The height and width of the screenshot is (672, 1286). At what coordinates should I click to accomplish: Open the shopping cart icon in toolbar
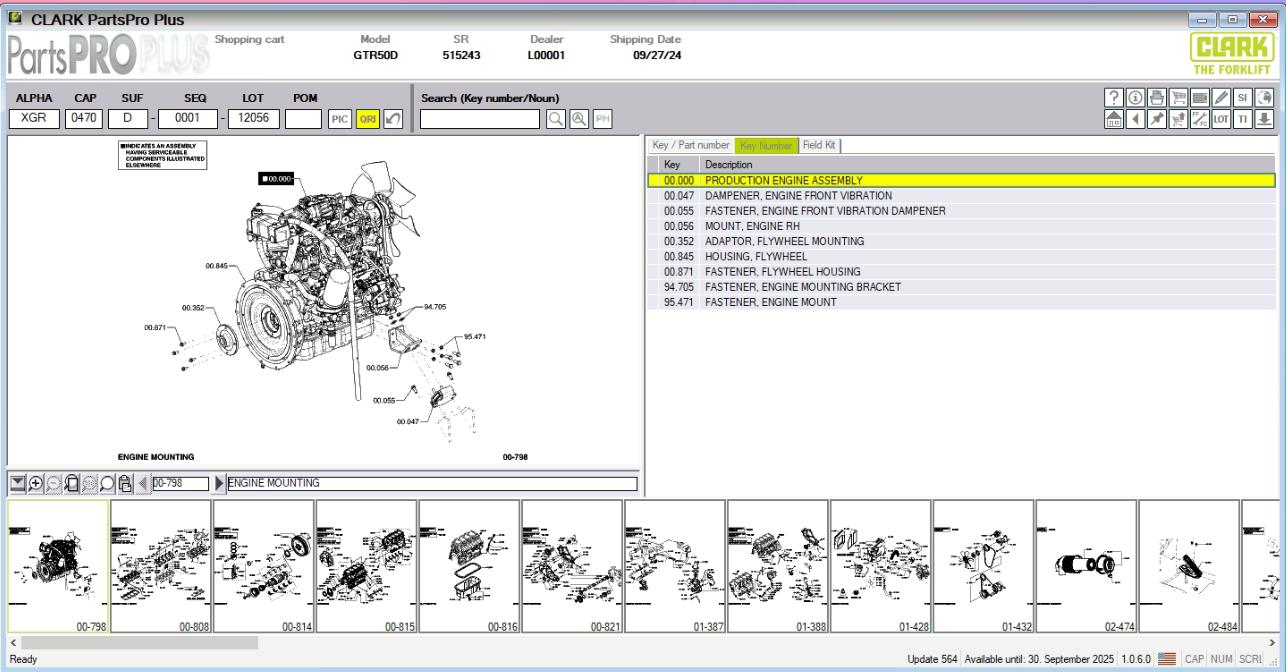(x=1178, y=97)
